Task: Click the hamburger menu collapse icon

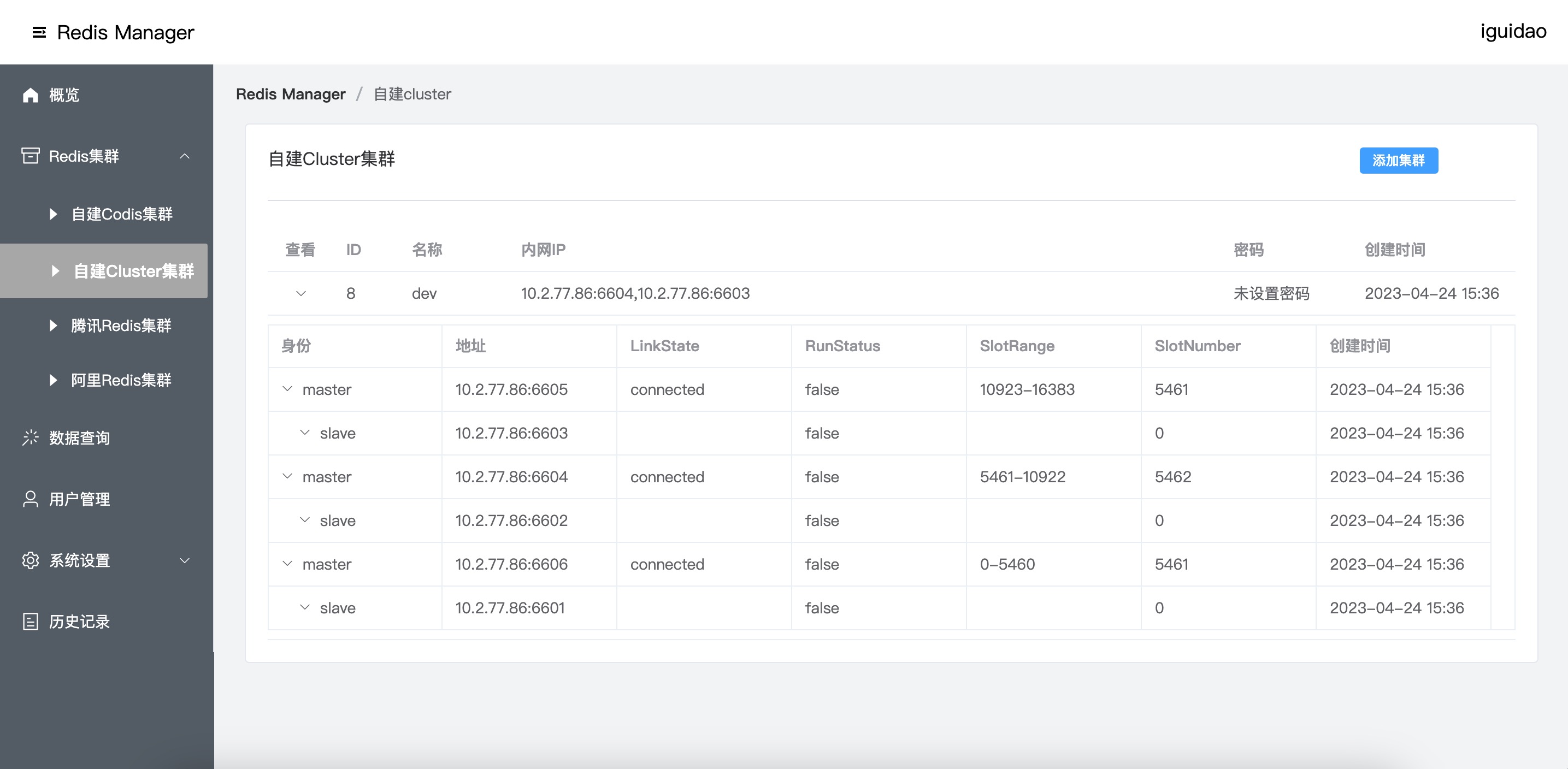Action: 39,32
